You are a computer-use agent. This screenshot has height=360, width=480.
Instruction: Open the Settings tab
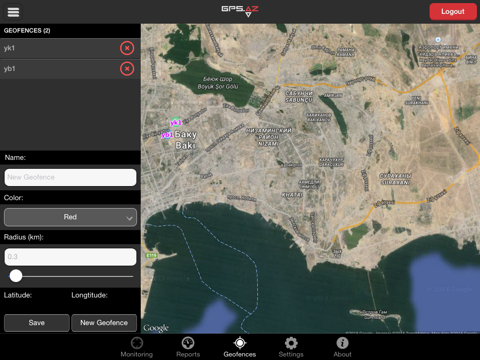(291, 347)
